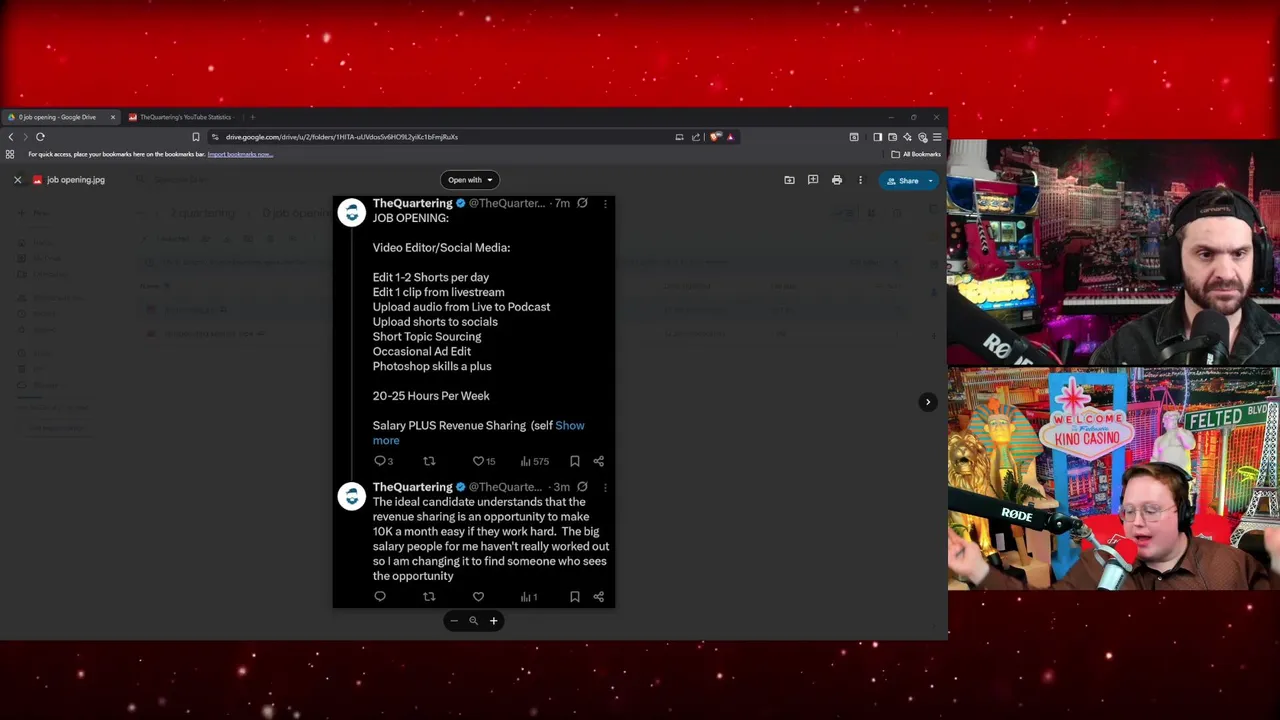Click the second tweet's retweet icon

click(x=429, y=597)
